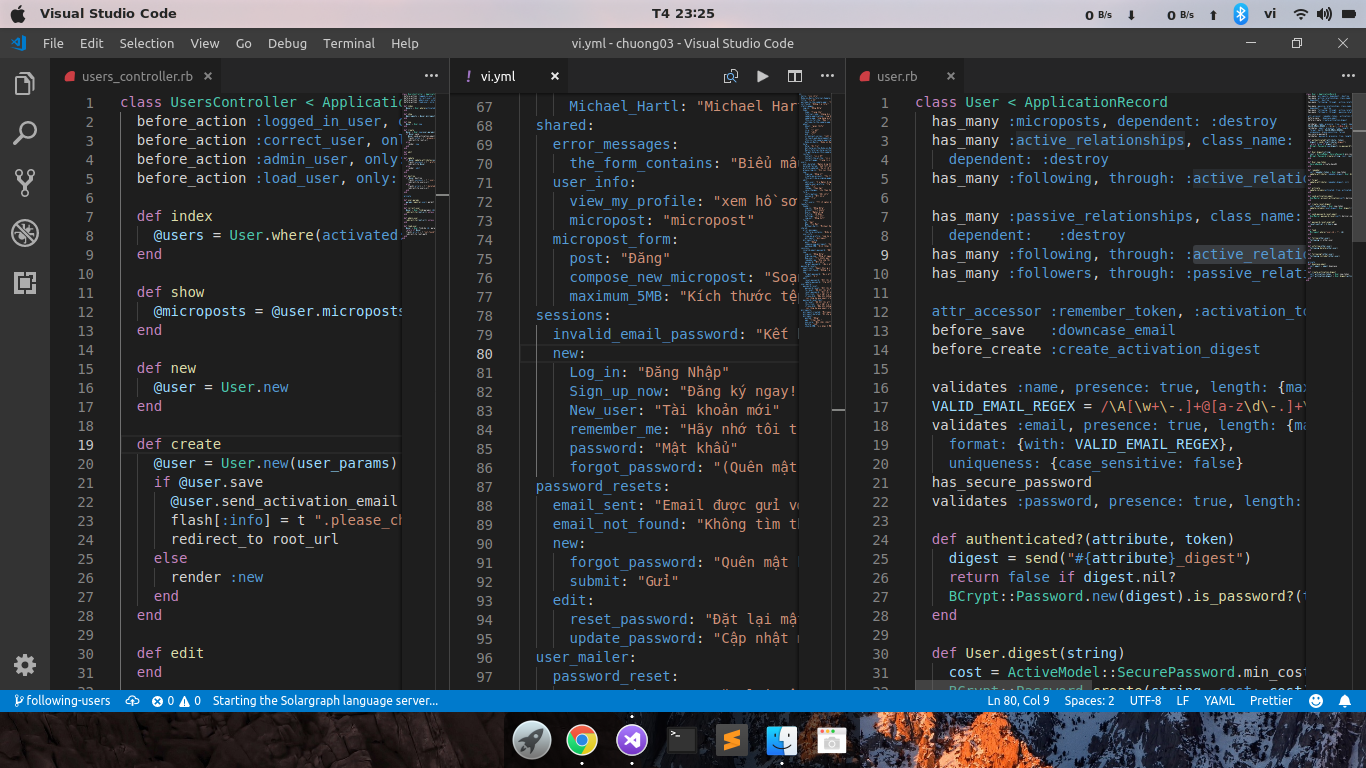This screenshot has height=768, width=1366.
Task: Click the Prettier status bar button
Action: point(1271,701)
